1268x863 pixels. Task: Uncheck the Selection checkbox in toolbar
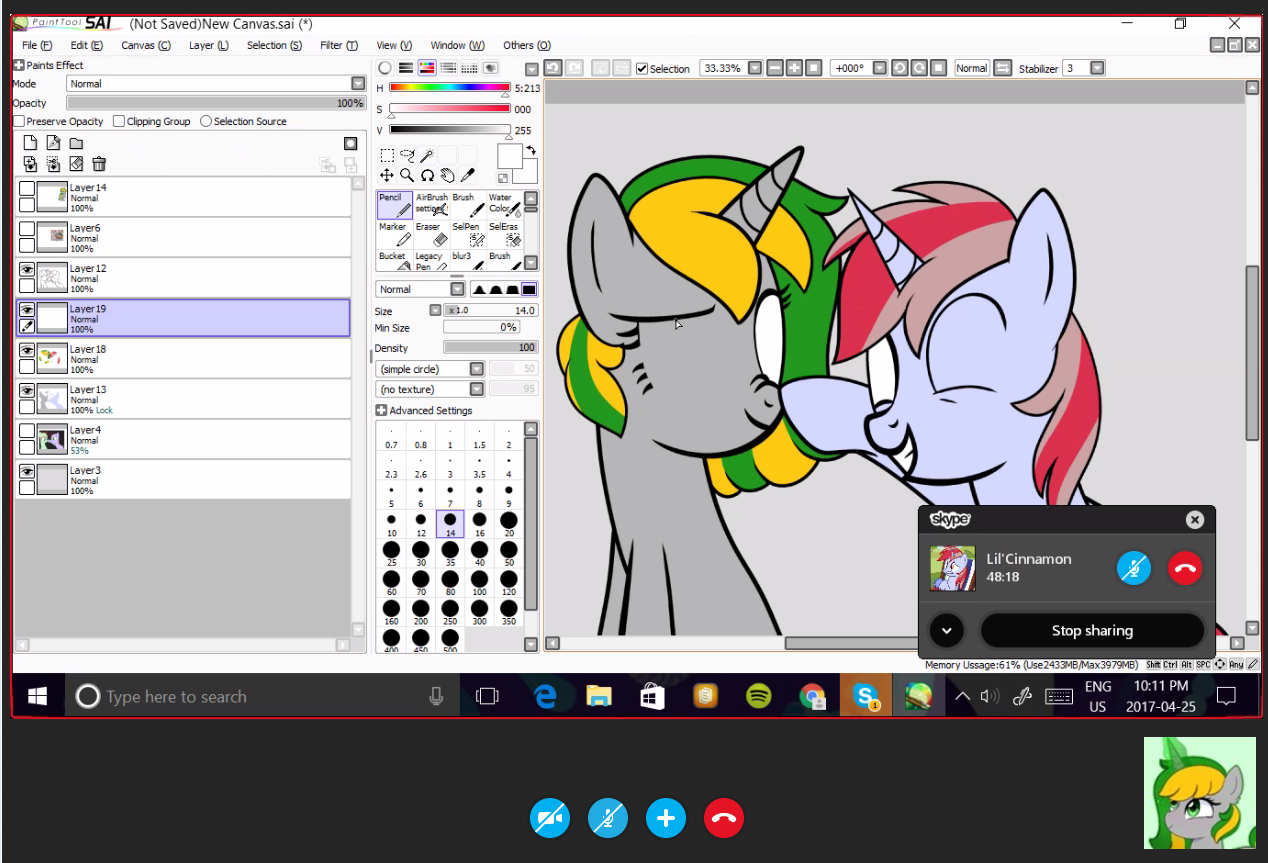point(642,68)
